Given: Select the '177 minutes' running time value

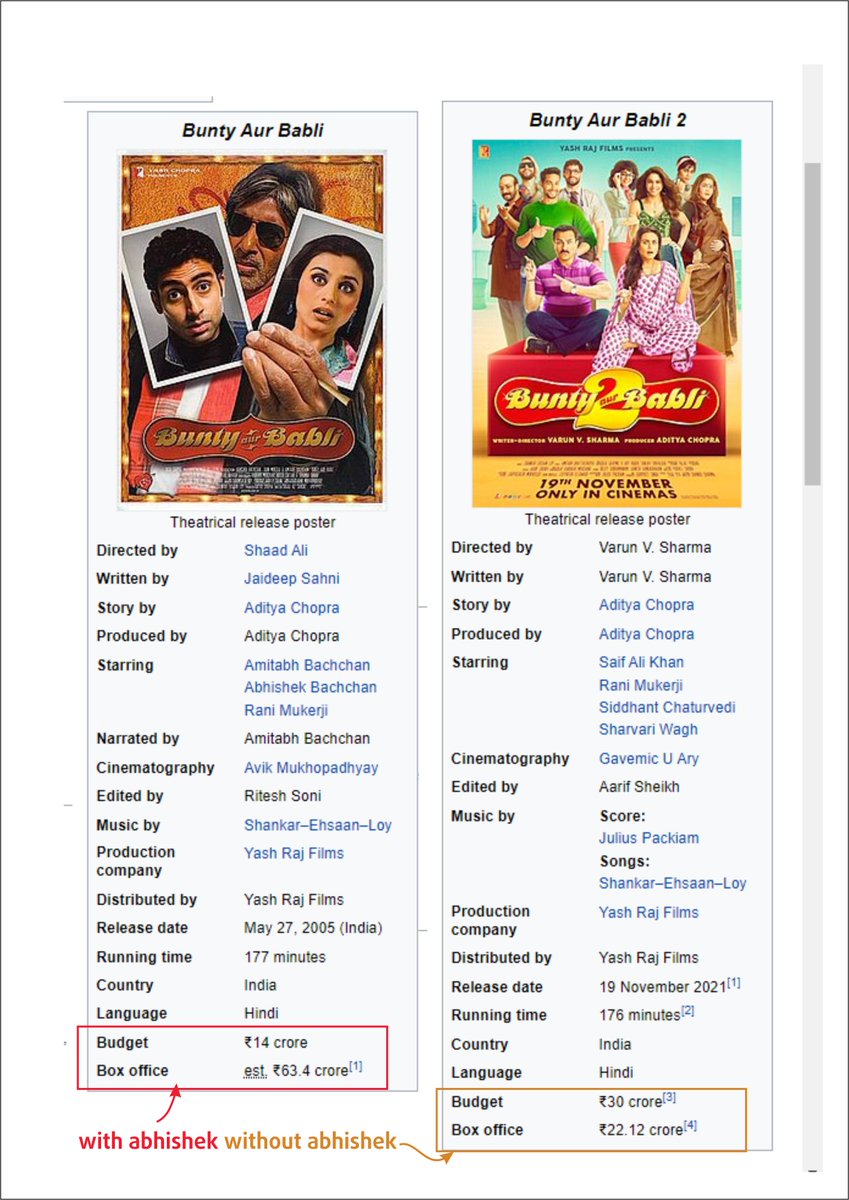Looking at the screenshot, I should pos(285,957).
